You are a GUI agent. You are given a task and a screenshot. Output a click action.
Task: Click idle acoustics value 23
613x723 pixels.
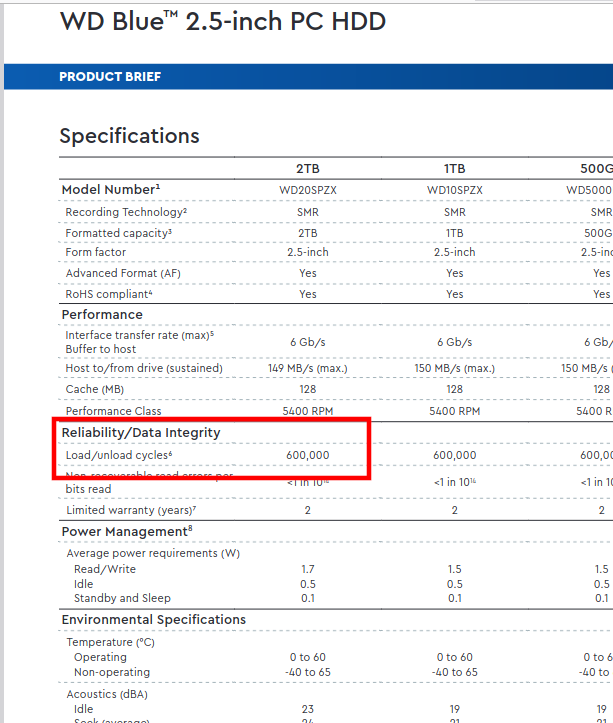tap(308, 709)
